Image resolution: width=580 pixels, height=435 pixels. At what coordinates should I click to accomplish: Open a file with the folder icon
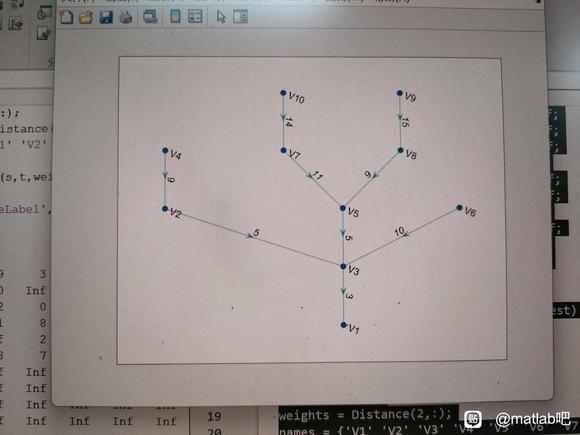(x=85, y=17)
